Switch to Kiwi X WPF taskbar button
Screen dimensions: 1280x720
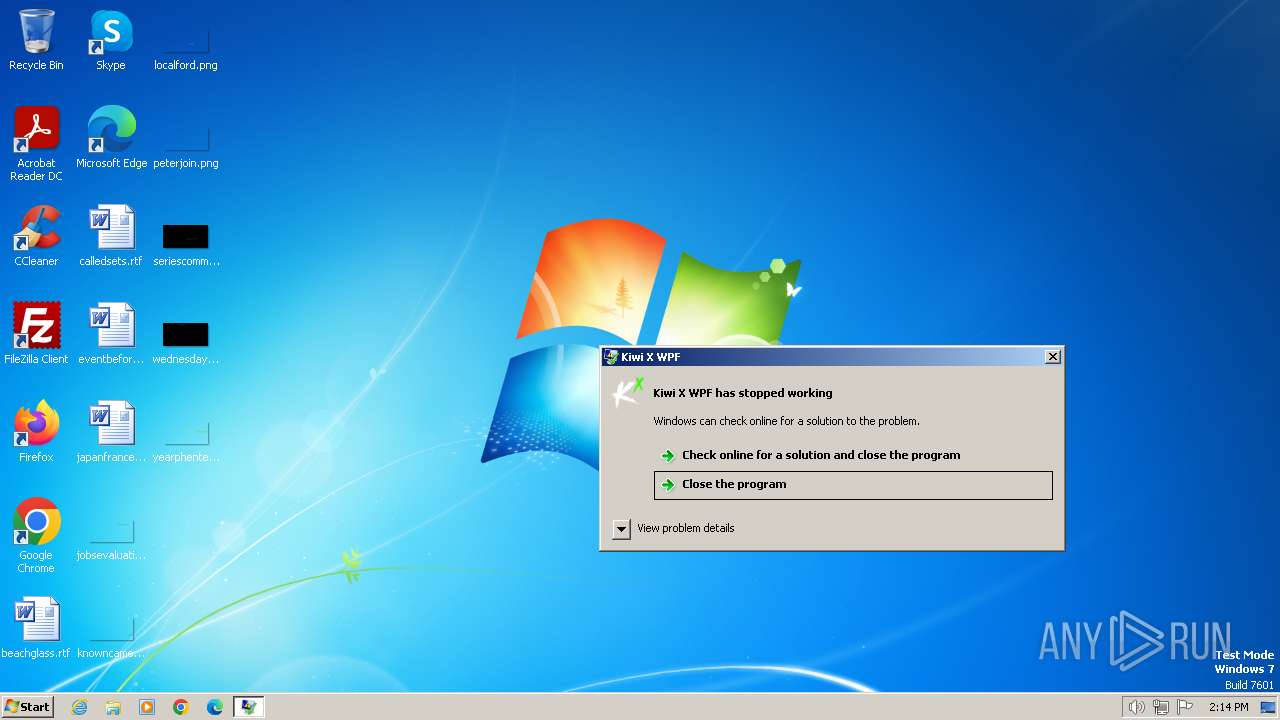click(249, 707)
